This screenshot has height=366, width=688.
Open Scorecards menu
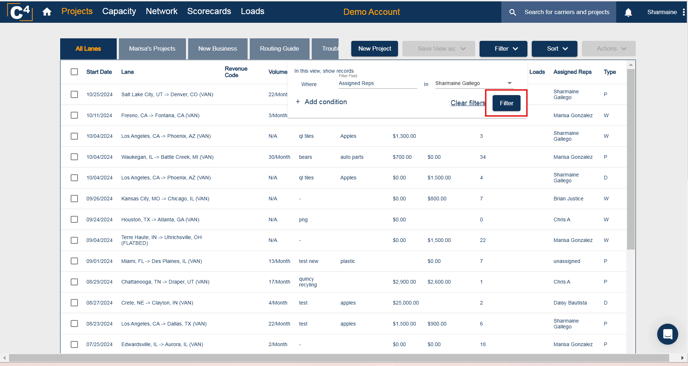tap(209, 11)
